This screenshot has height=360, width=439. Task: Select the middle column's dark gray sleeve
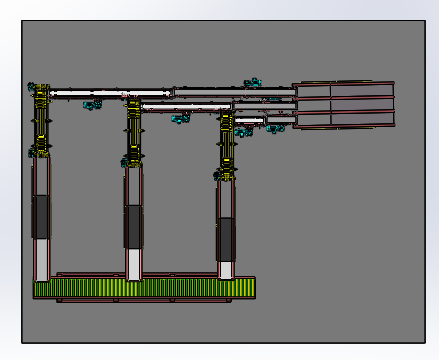click(134, 227)
